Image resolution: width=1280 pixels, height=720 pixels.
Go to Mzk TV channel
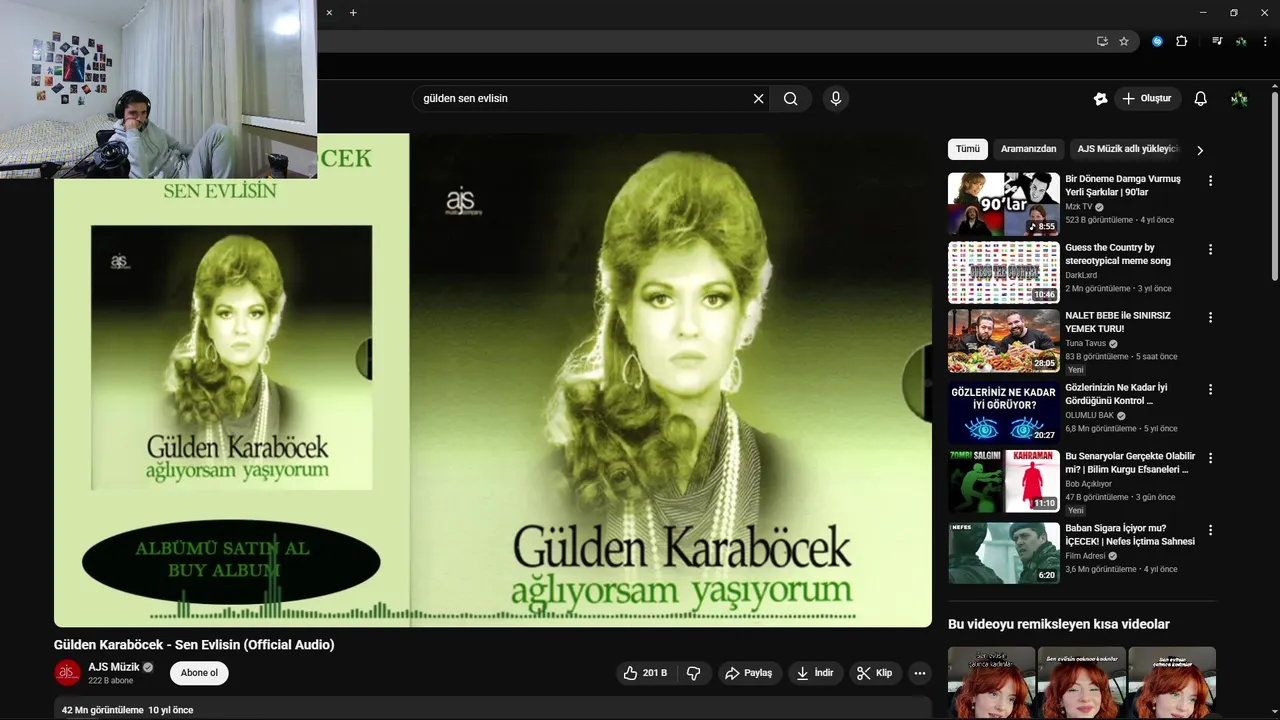1079,207
